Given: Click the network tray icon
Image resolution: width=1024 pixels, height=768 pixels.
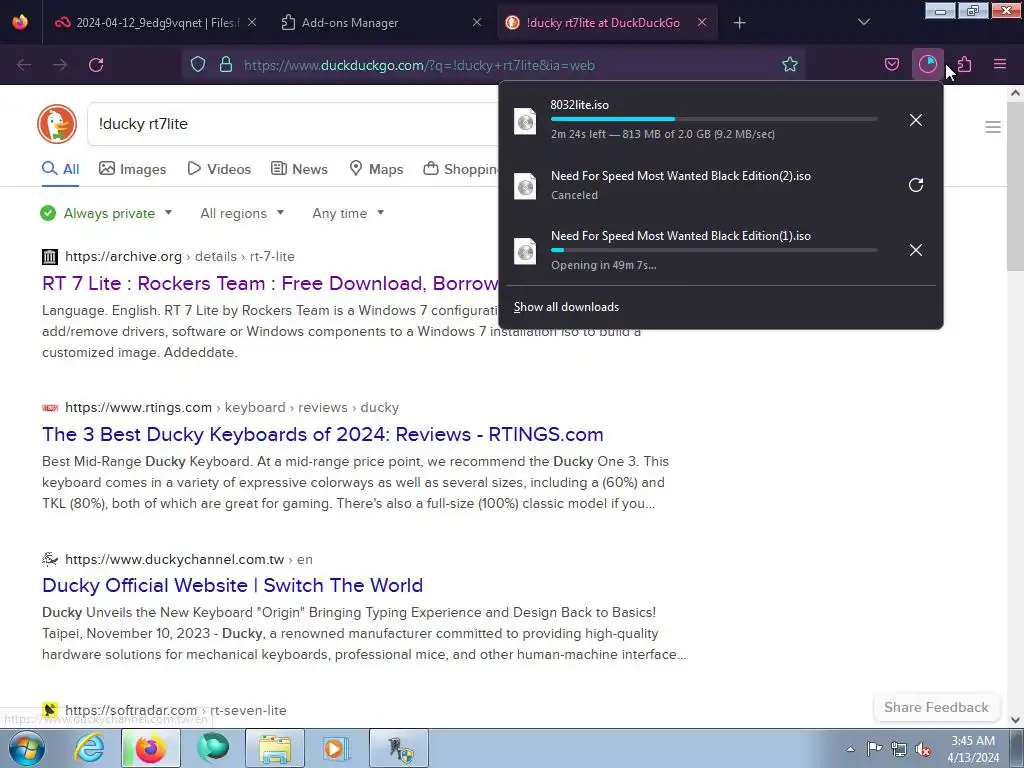Looking at the screenshot, I should pyautogui.click(x=899, y=749).
